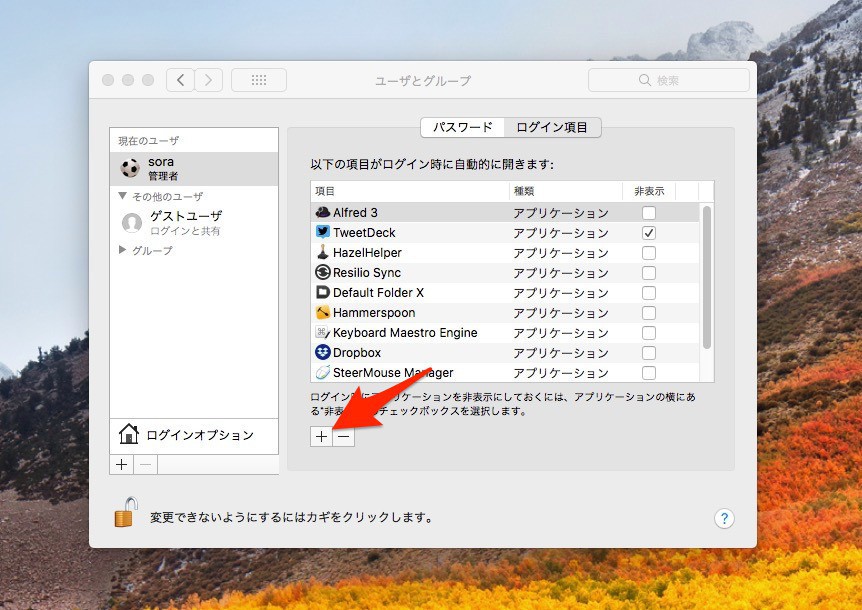Click the lock icon to prevent changes

(x=125, y=515)
